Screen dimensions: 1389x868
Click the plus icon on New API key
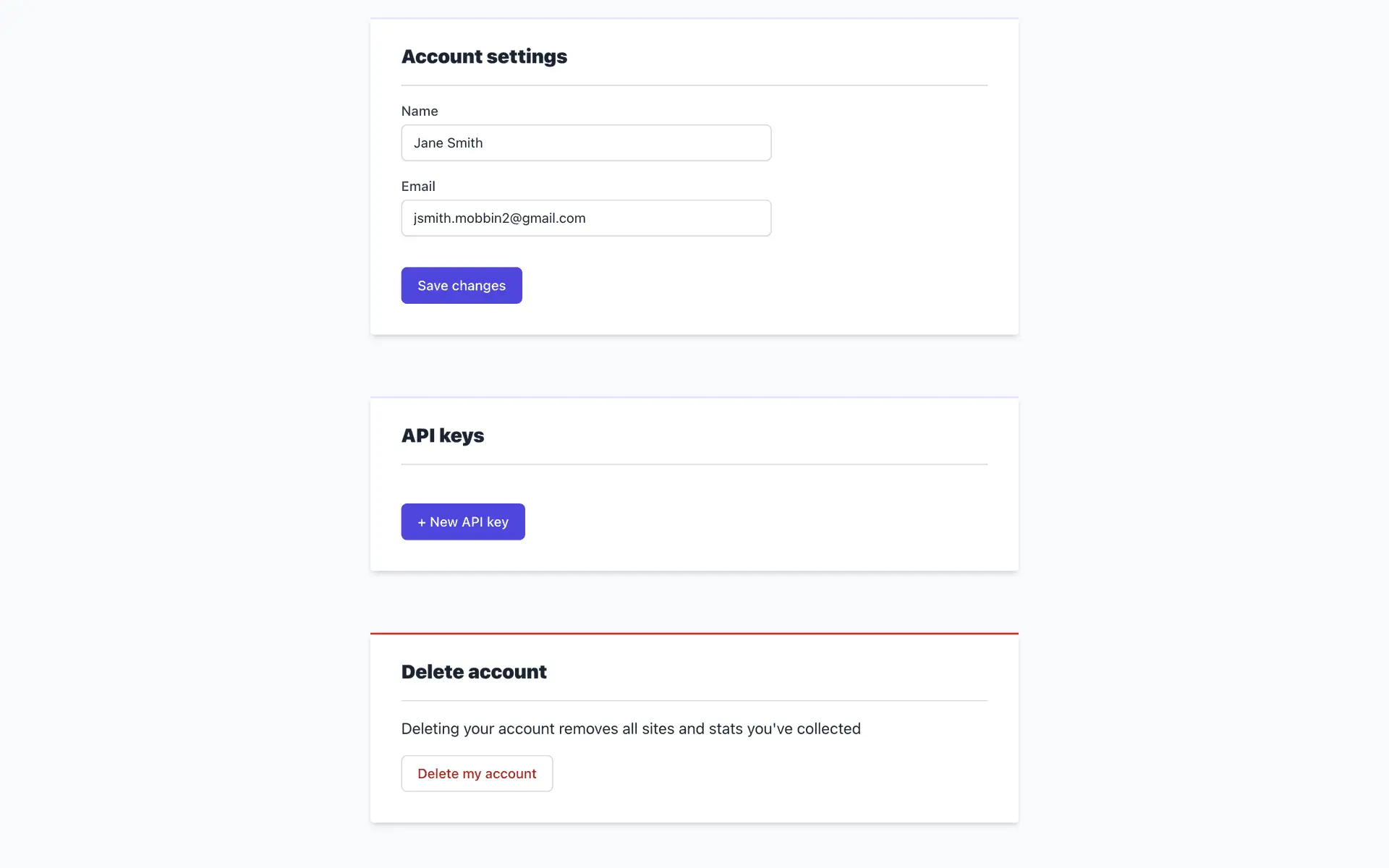click(x=422, y=522)
